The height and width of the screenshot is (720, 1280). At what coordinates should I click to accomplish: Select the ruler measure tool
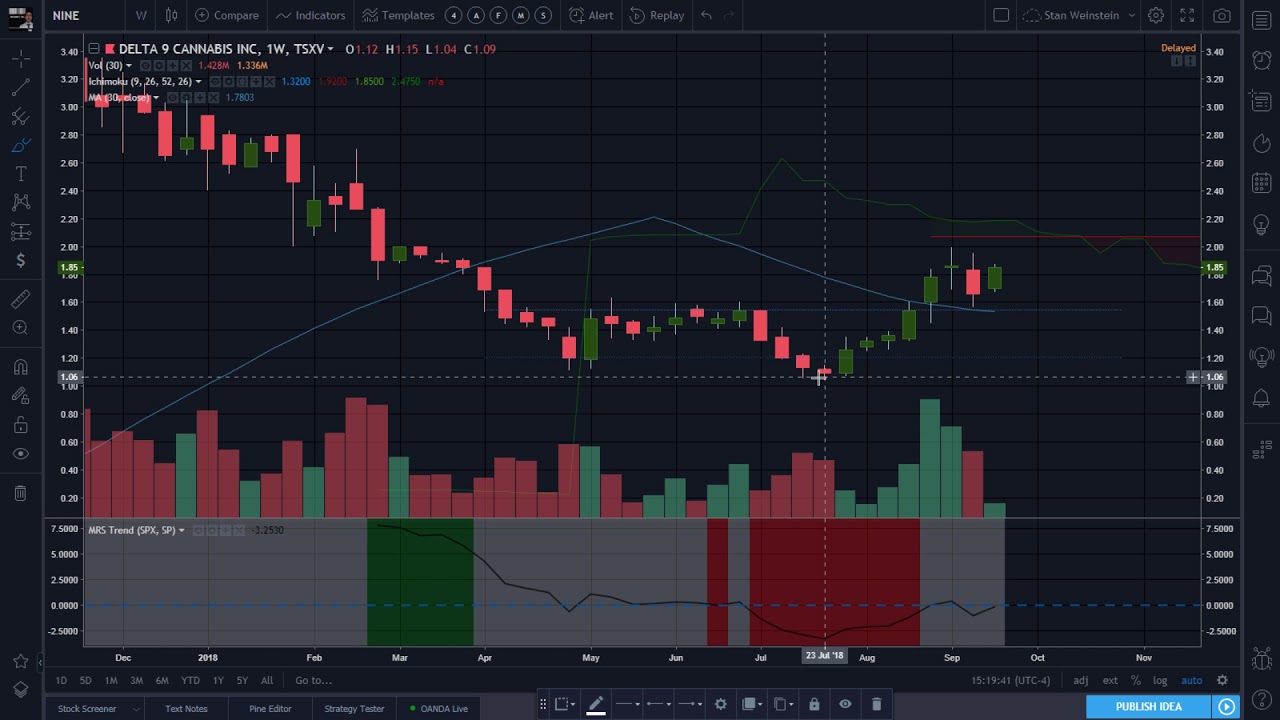[20, 299]
